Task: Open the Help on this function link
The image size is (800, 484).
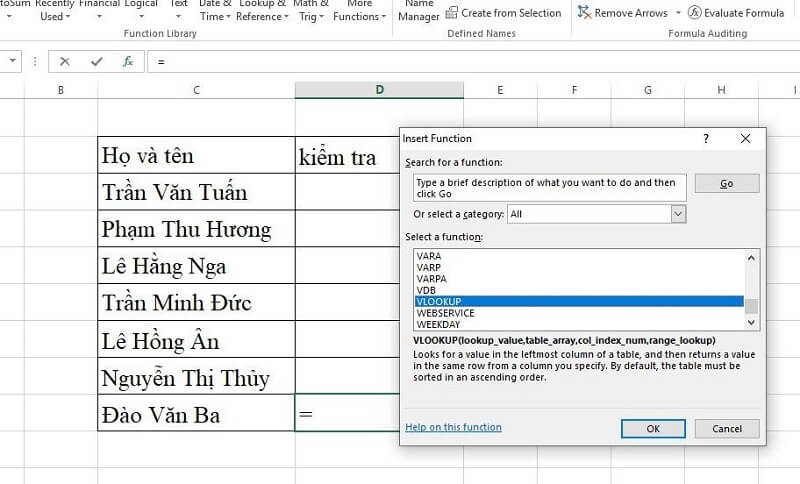Action: pos(453,428)
